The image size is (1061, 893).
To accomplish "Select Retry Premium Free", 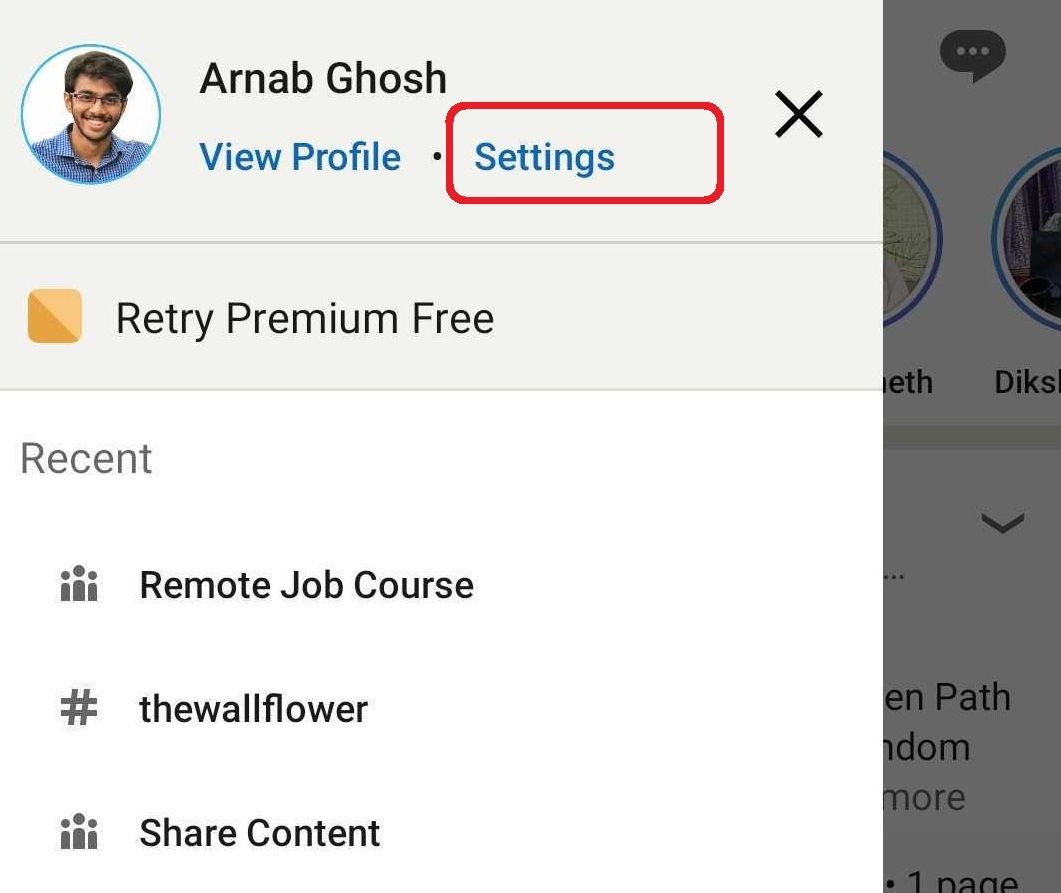I will [305, 318].
